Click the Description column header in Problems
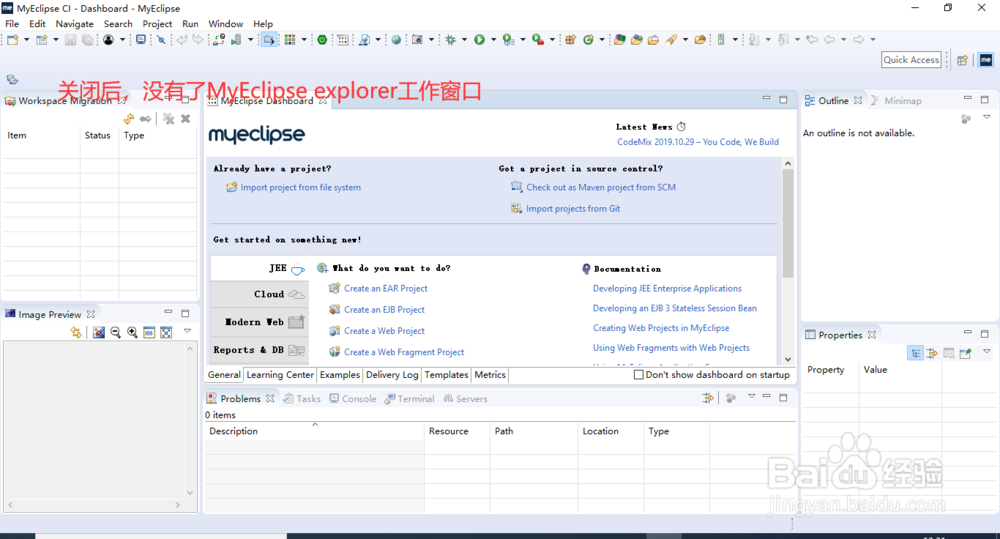This screenshot has width=1000, height=539. 314,431
